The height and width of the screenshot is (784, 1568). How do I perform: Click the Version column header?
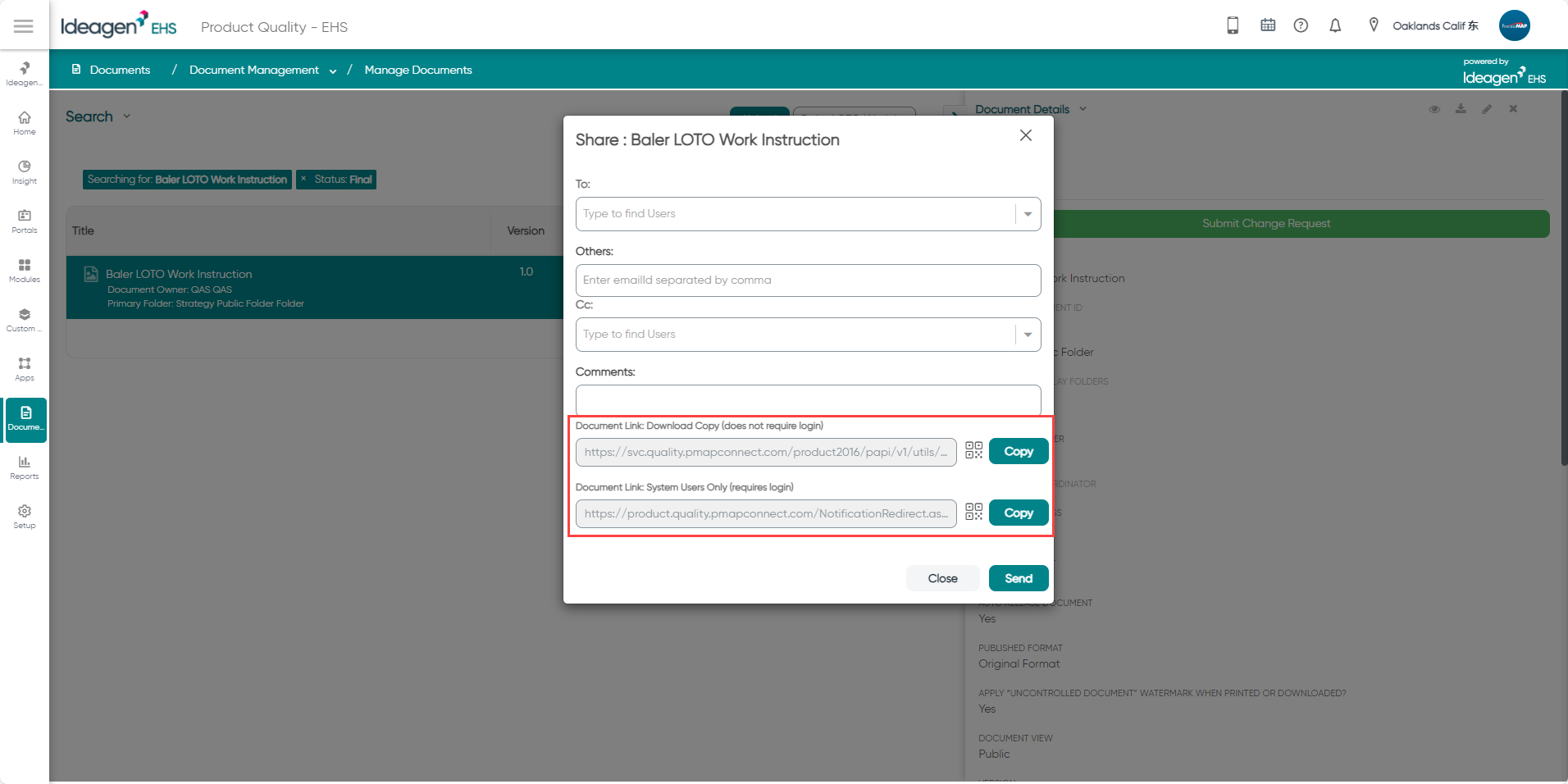526,230
